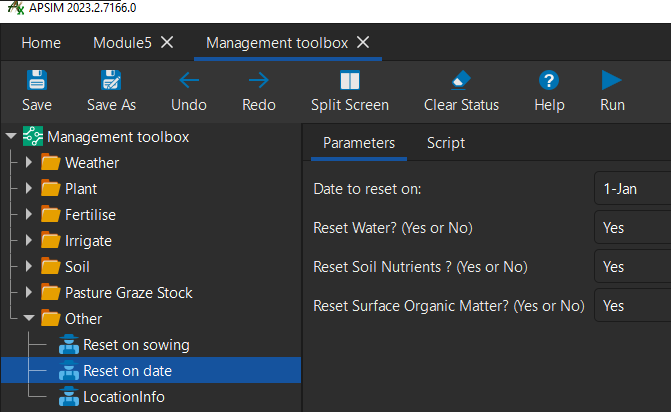Switch to the Home tab
The height and width of the screenshot is (412, 671).
(41, 43)
